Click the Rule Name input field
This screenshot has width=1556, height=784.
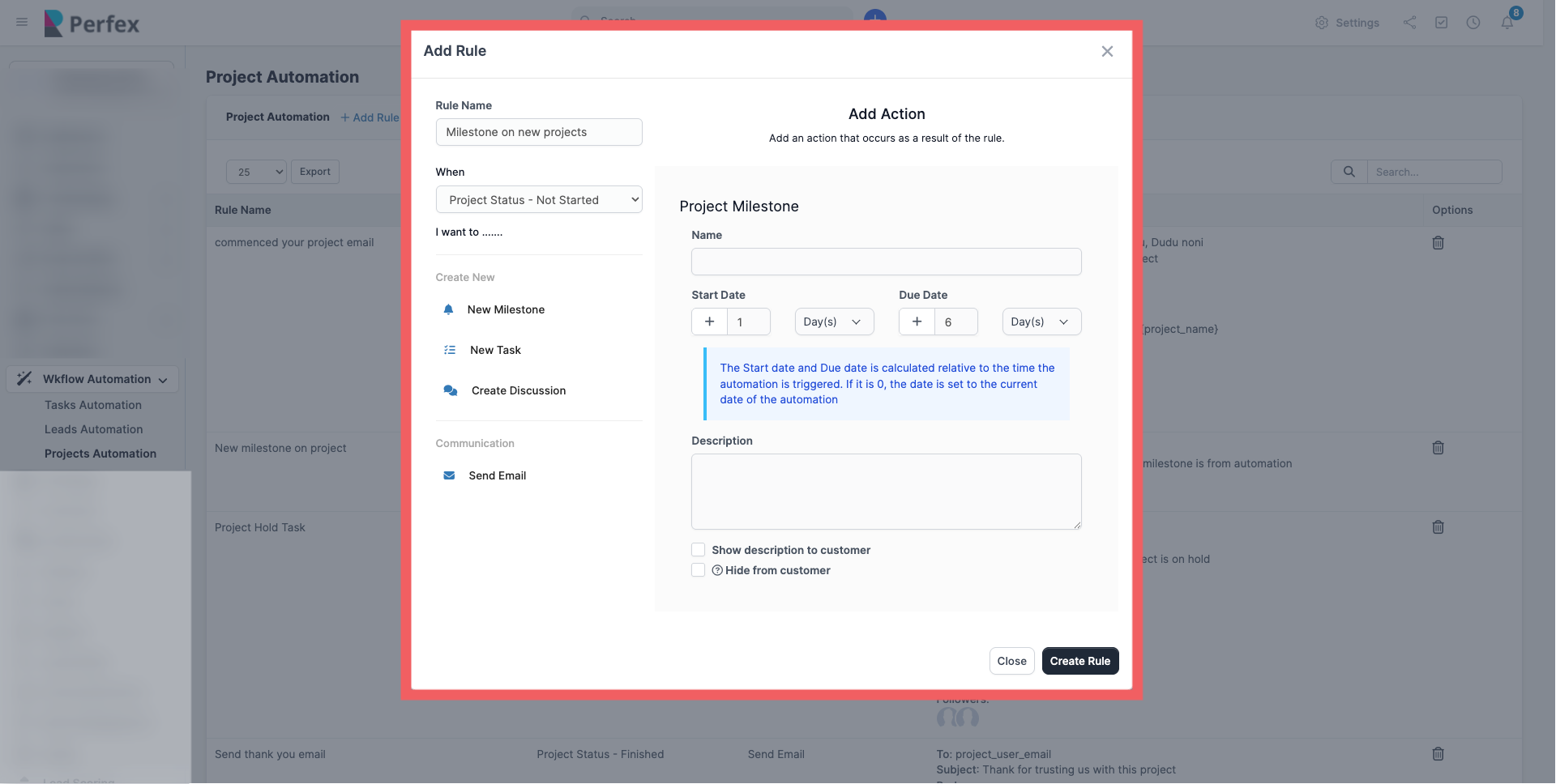pyautogui.click(x=539, y=131)
